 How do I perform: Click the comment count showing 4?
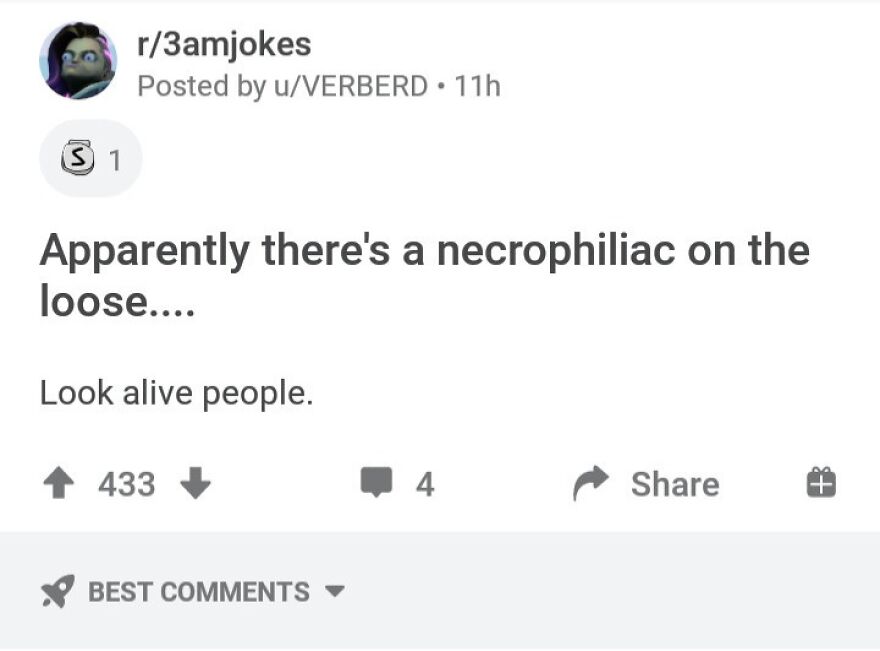425,484
